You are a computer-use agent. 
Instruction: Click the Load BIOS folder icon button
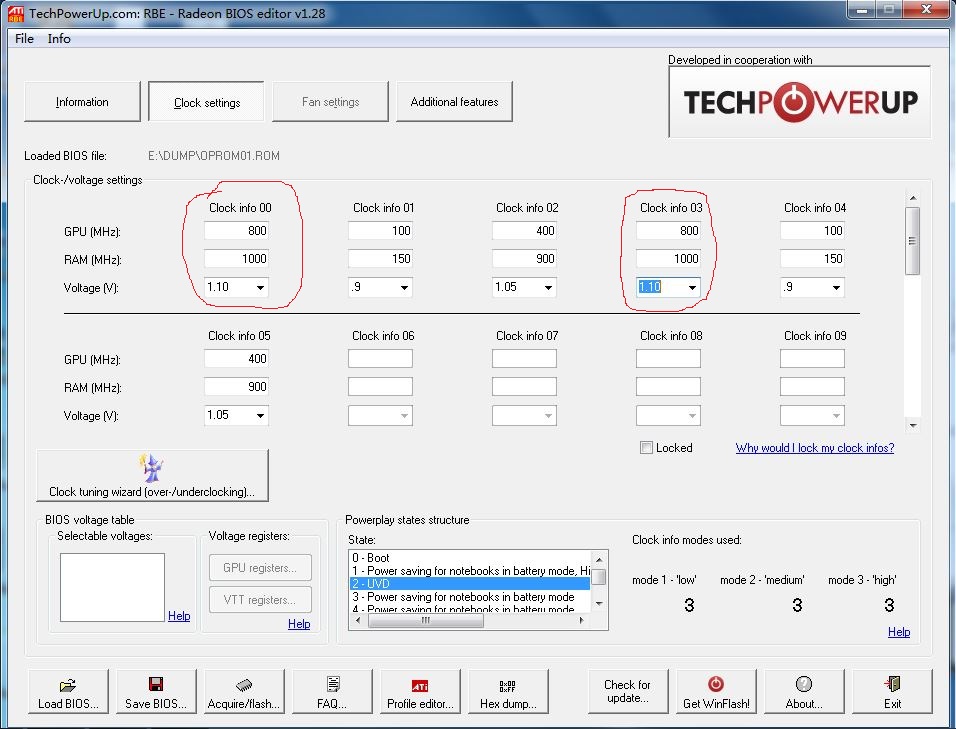click(68, 691)
